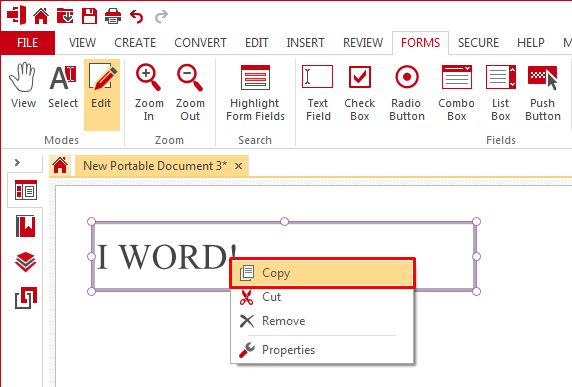The image size is (572, 387).
Task: Click the right-middle resize handle of text field
Action: pos(476,256)
